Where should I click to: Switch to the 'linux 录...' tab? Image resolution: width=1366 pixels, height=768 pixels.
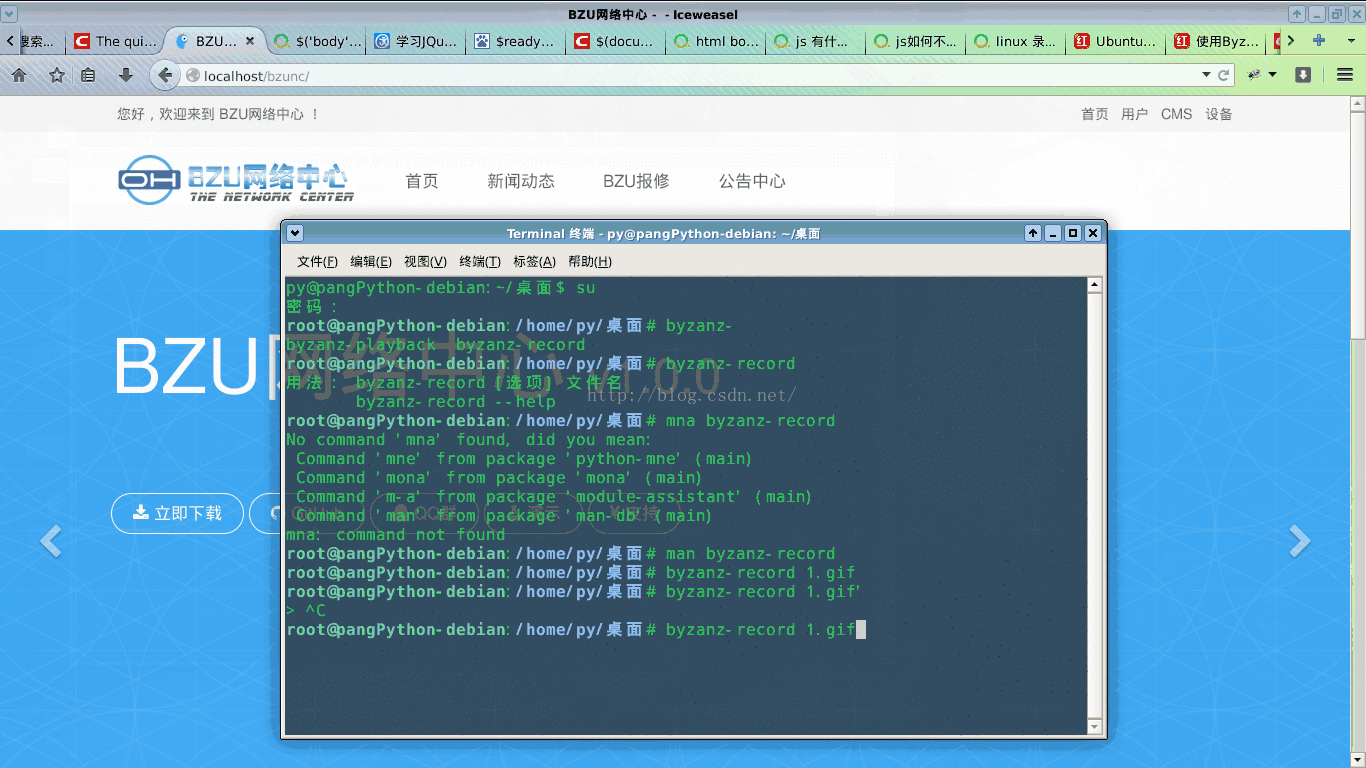pyautogui.click(x=1017, y=42)
